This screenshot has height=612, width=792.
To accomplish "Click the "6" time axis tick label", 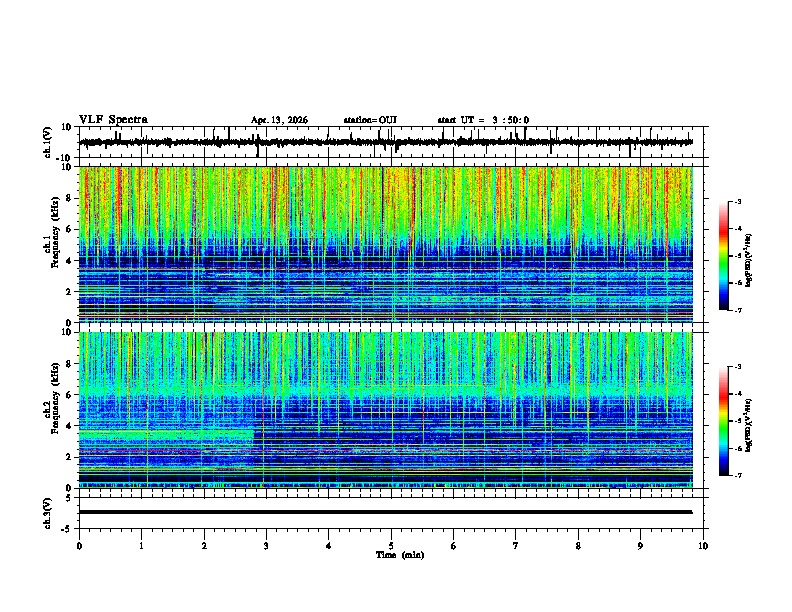I will click(x=454, y=546).
